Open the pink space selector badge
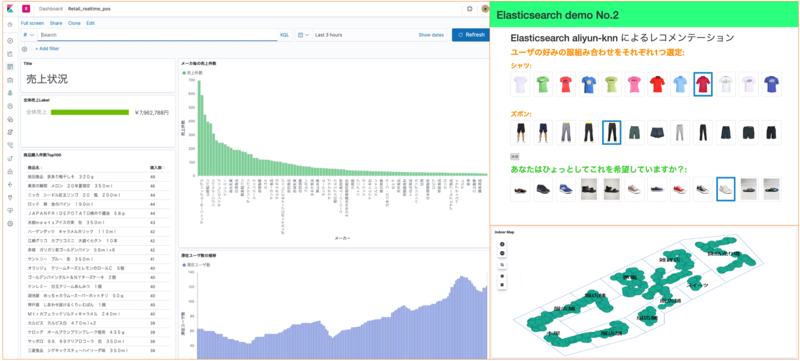The image size is (800, 361). (x=26, y=9)
